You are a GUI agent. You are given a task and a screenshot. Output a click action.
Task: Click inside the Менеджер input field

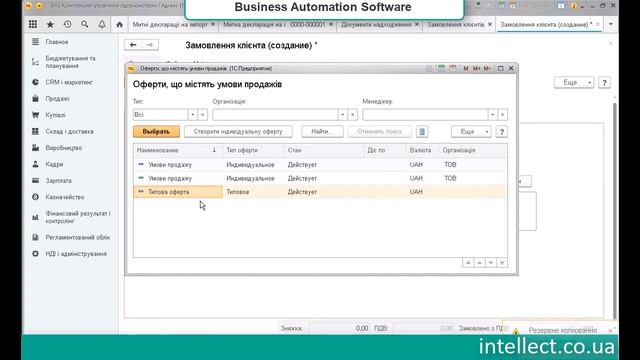point(425,115)
